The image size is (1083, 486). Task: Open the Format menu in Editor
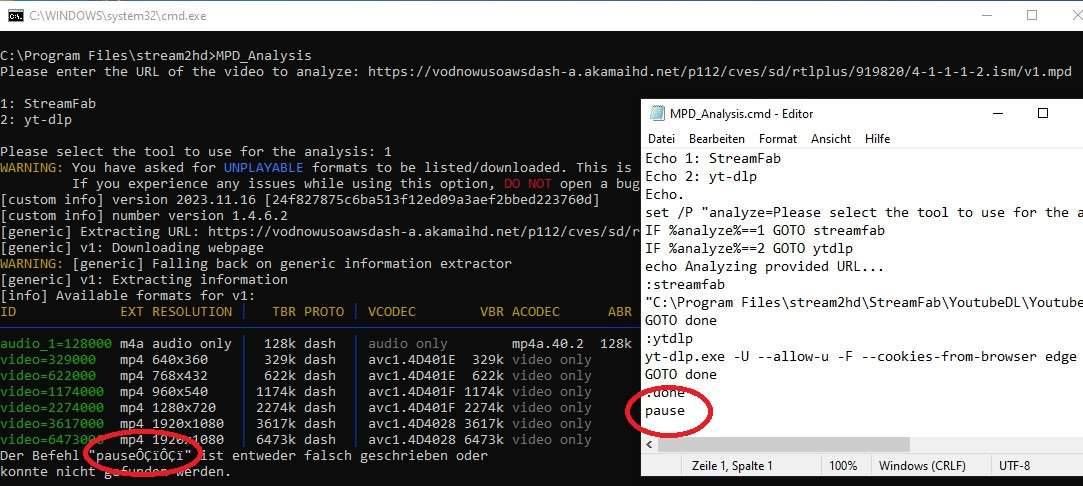(778, 139)
